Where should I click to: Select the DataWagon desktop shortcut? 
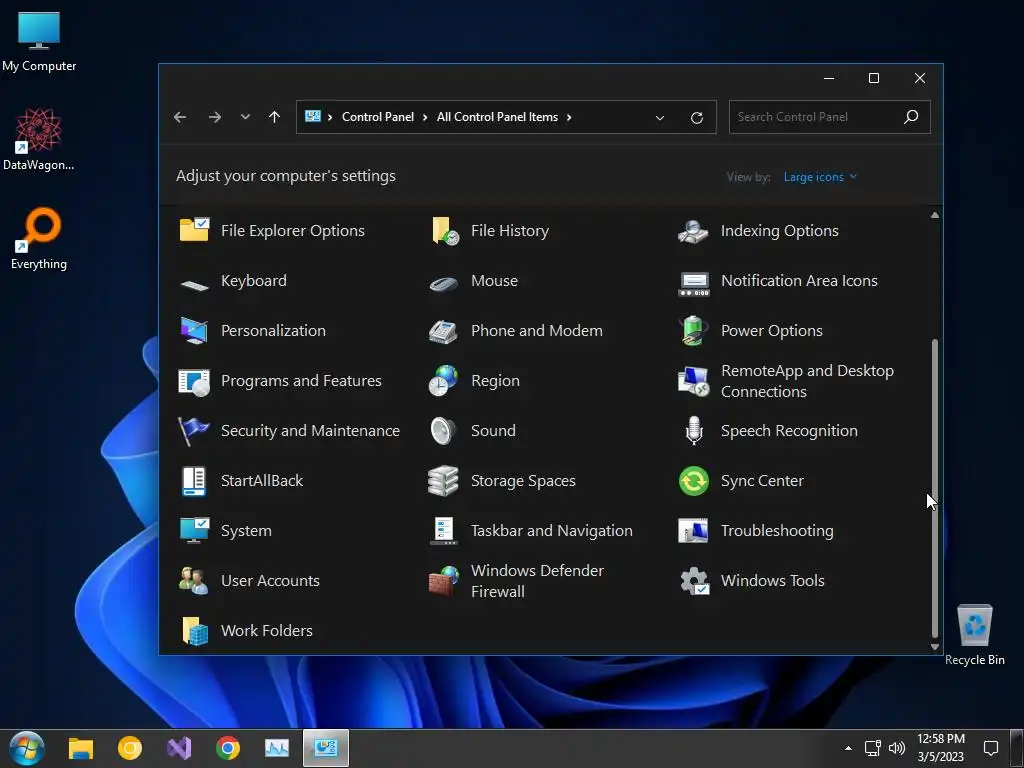point(39,140)
